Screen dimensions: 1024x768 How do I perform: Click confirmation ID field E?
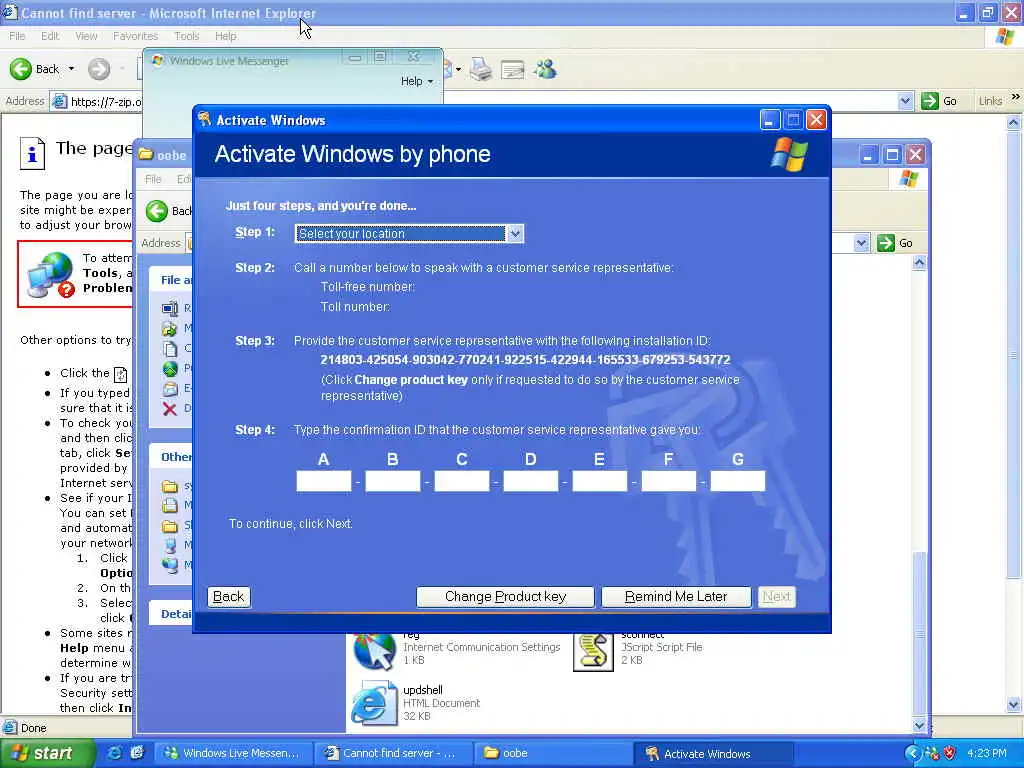click(x=600, y=481)
